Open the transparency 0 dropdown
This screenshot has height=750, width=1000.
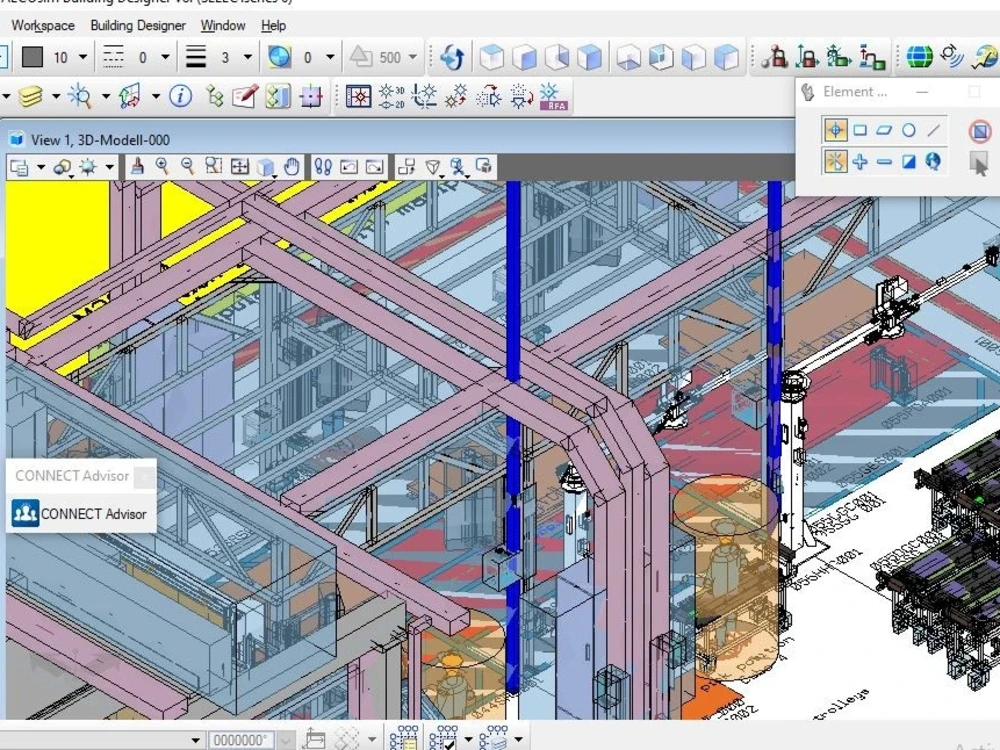tap(330, 57)
